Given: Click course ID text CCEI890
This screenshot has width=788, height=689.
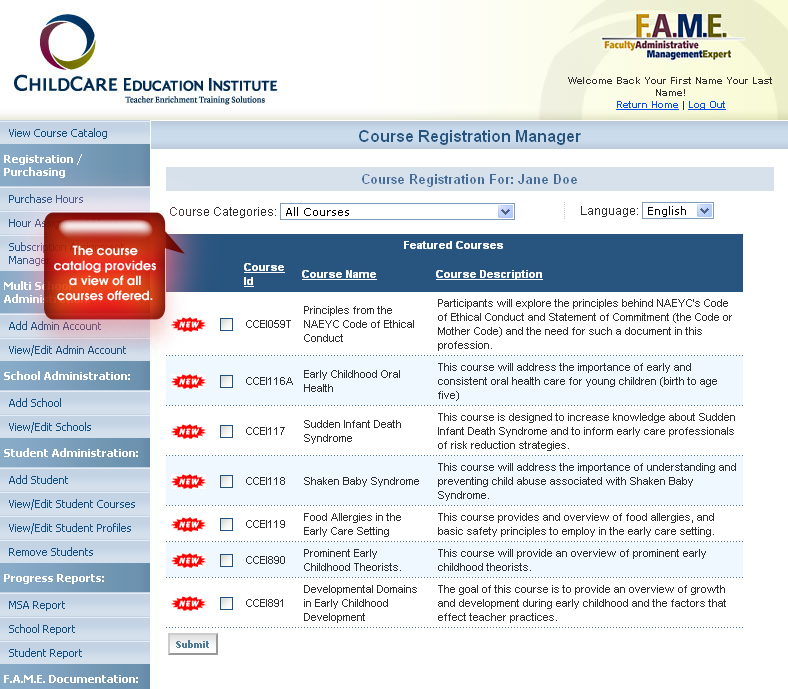Looking at the screenshot, I should tap(265, 560).
